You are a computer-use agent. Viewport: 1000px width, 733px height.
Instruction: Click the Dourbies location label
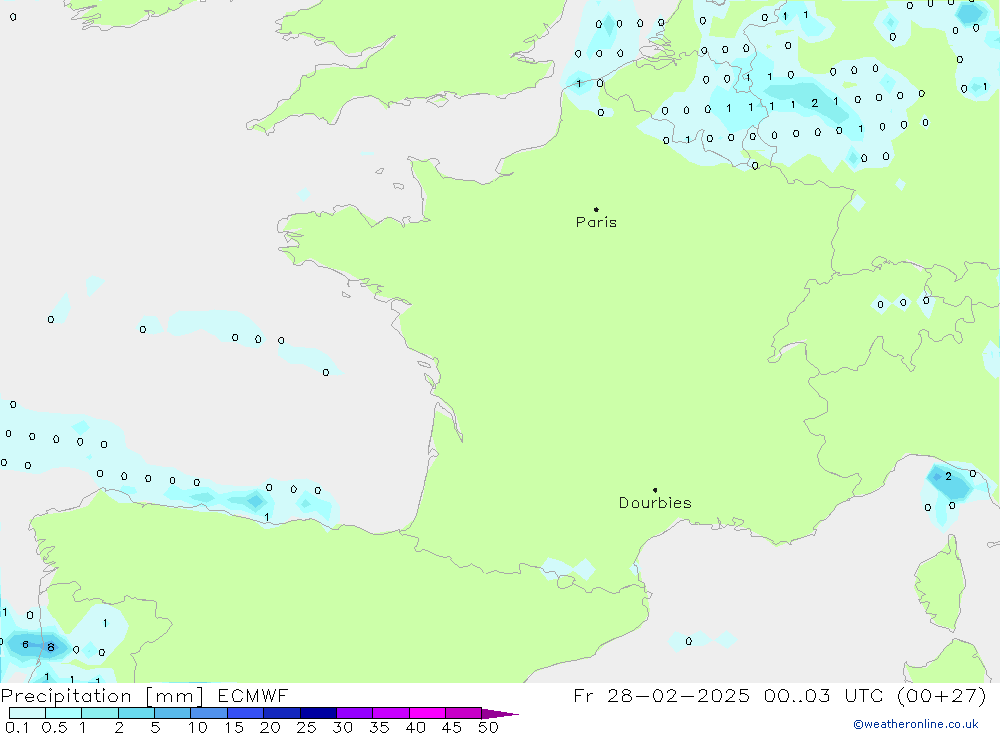tap(655, 503)
